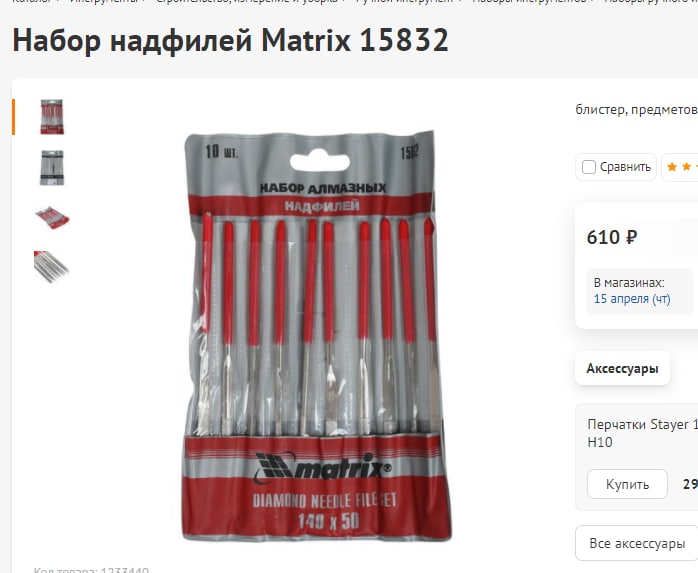The width and height of the screenshot is (698, 573).
Task: Open the 15 апреля (чт) store availability link
Action: [x=632, y=299]
